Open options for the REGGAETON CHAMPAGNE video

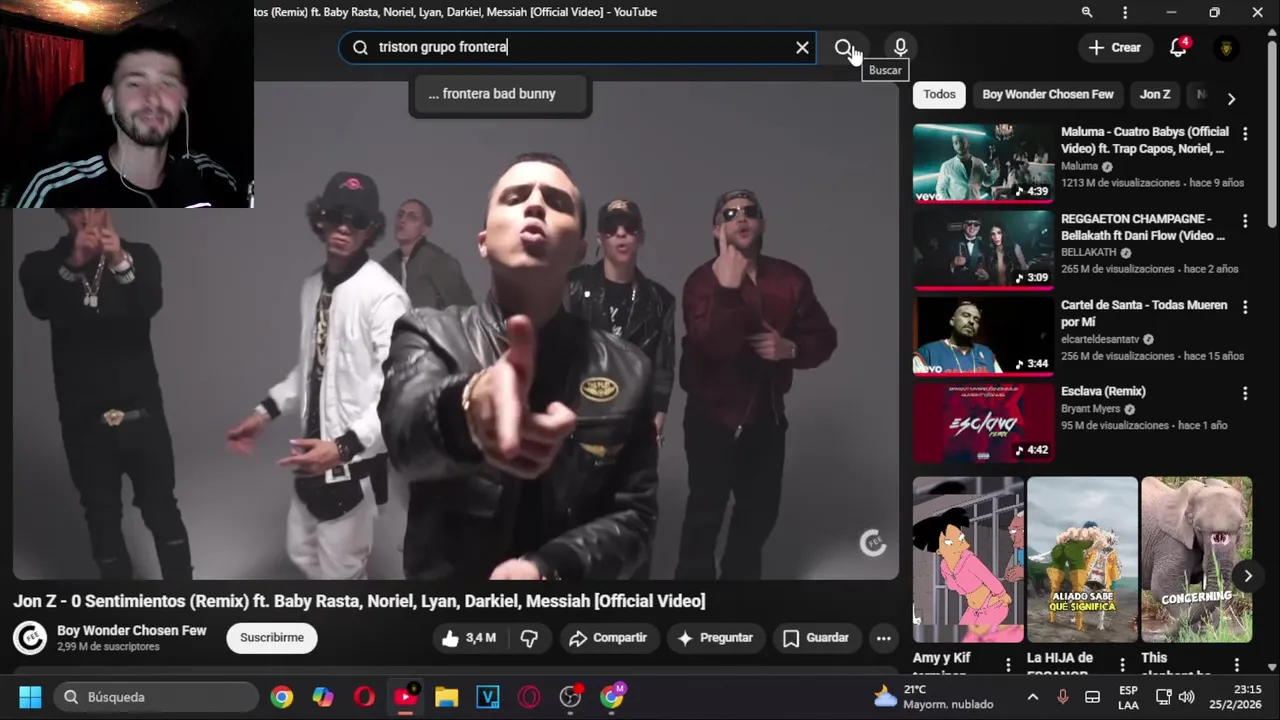coord(1245,220)
